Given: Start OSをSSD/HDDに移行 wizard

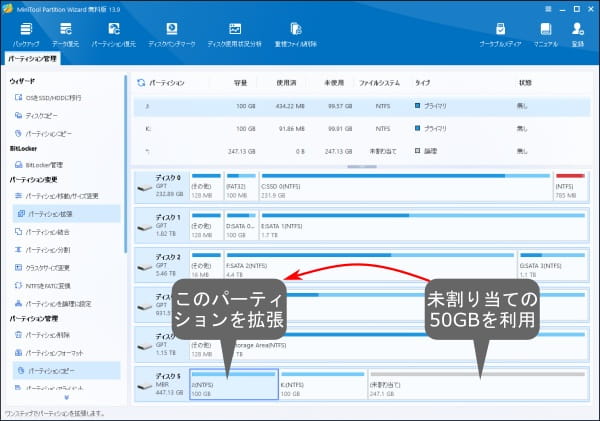Looking at the screenshot, I should point(48,98).
